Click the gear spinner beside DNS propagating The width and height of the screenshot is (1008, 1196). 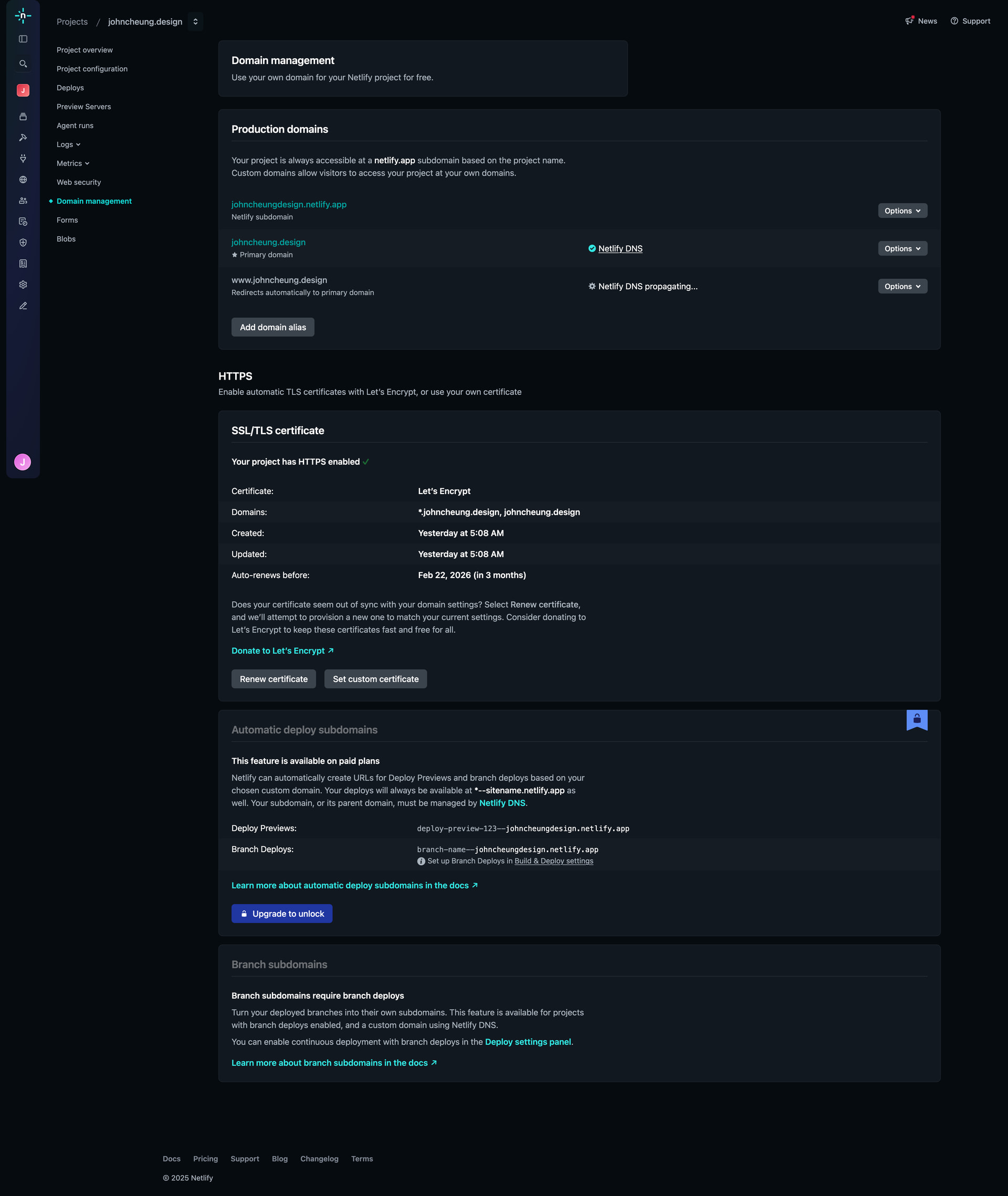pos(592,286)
